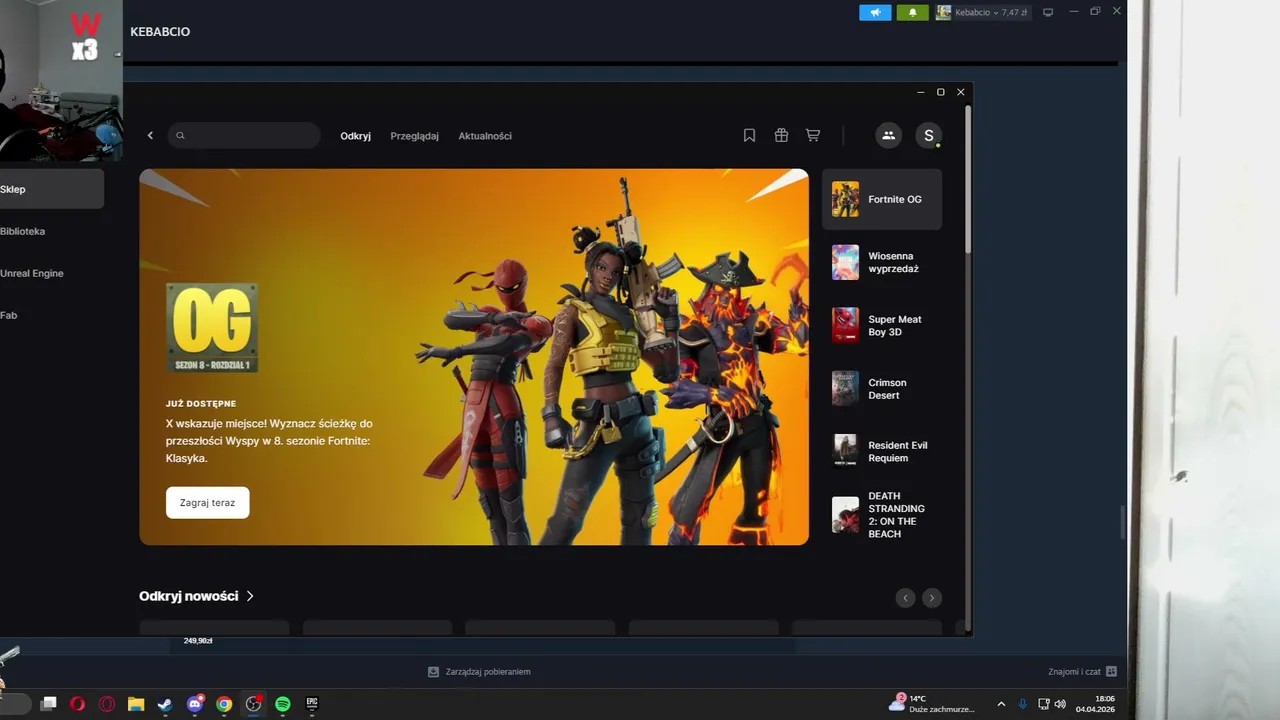Click the back arrow in Epic launcher

point(150,135)
